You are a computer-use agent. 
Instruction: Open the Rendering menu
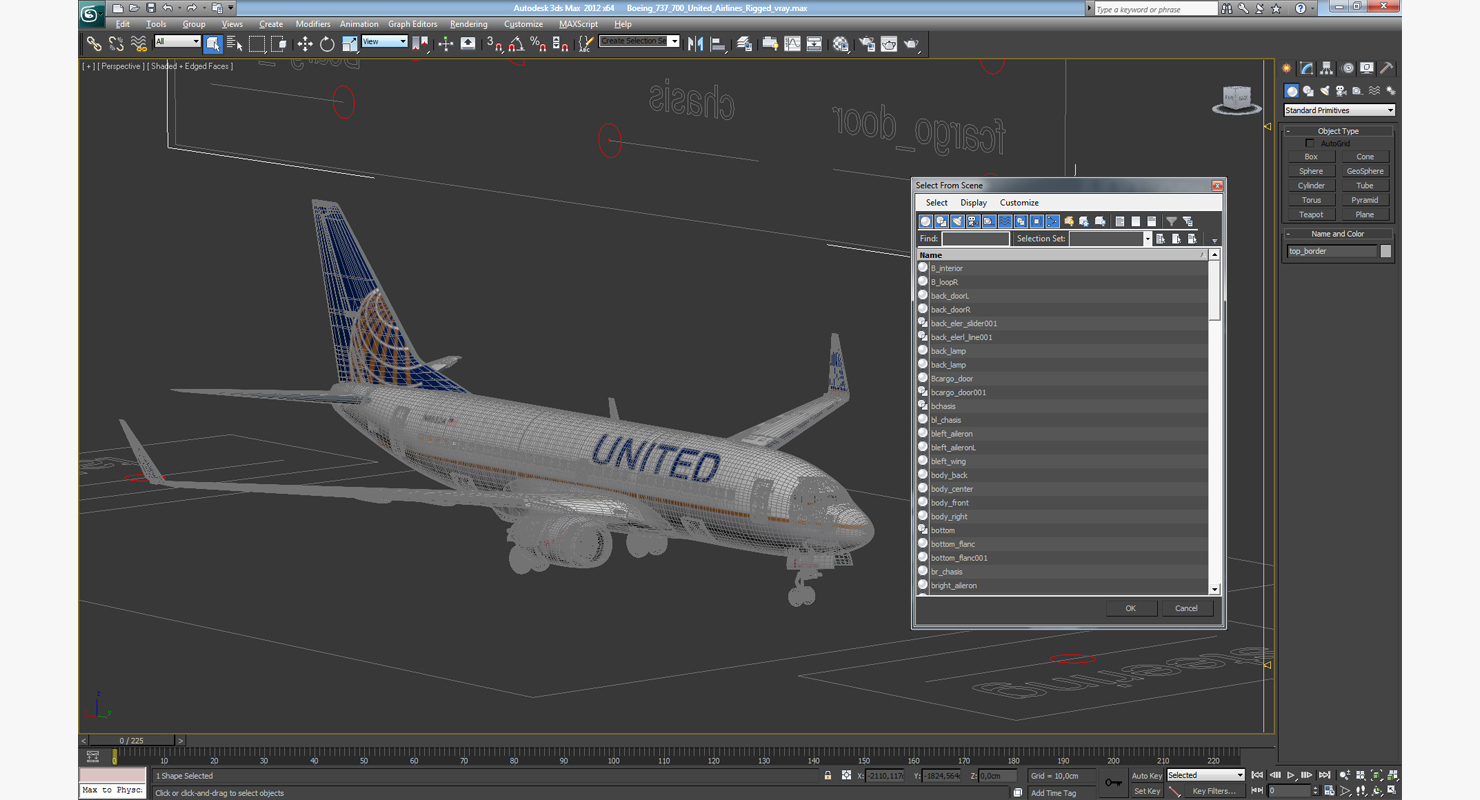coord(468,24)
